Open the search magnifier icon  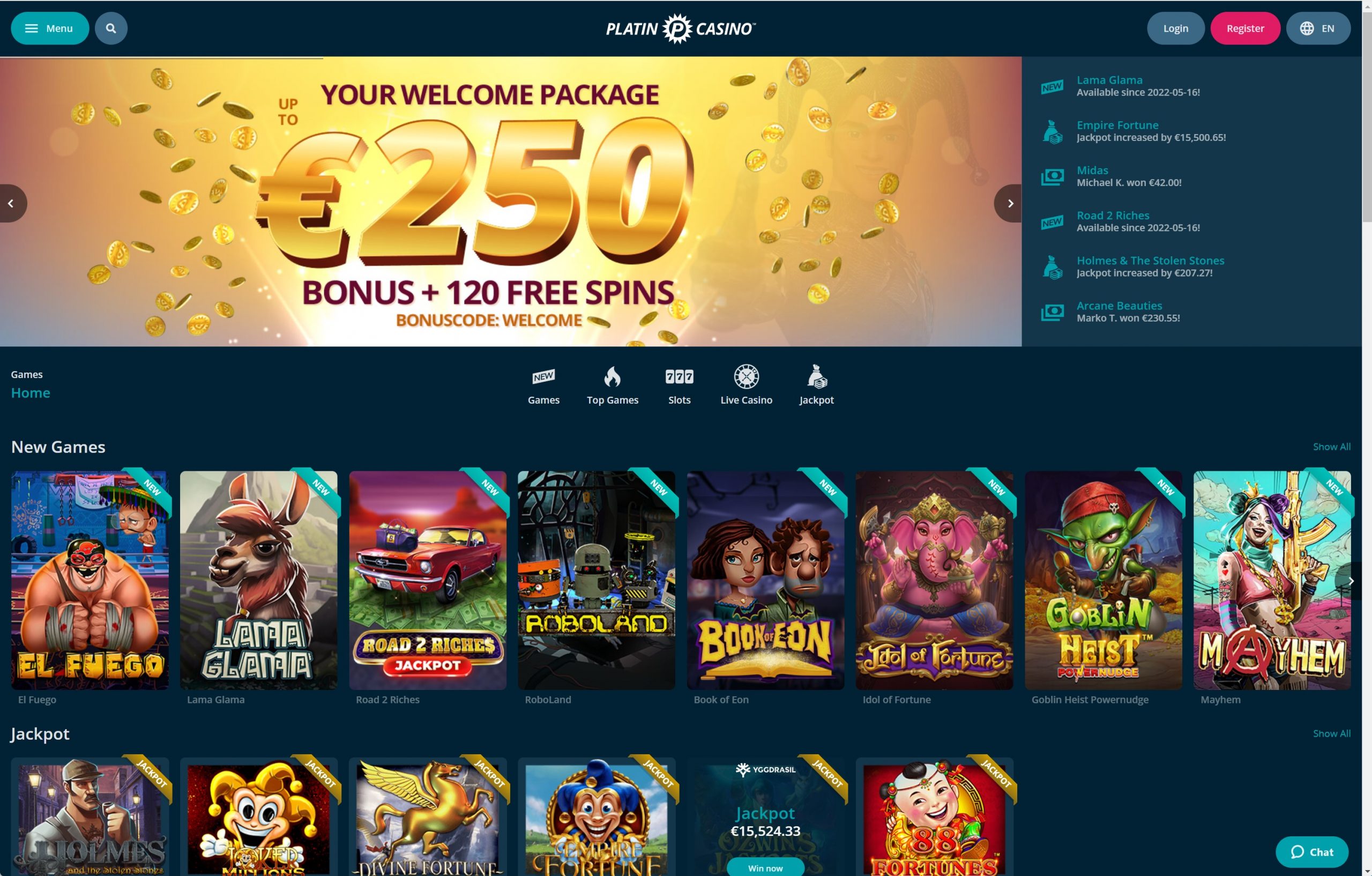tap(111, 28)
